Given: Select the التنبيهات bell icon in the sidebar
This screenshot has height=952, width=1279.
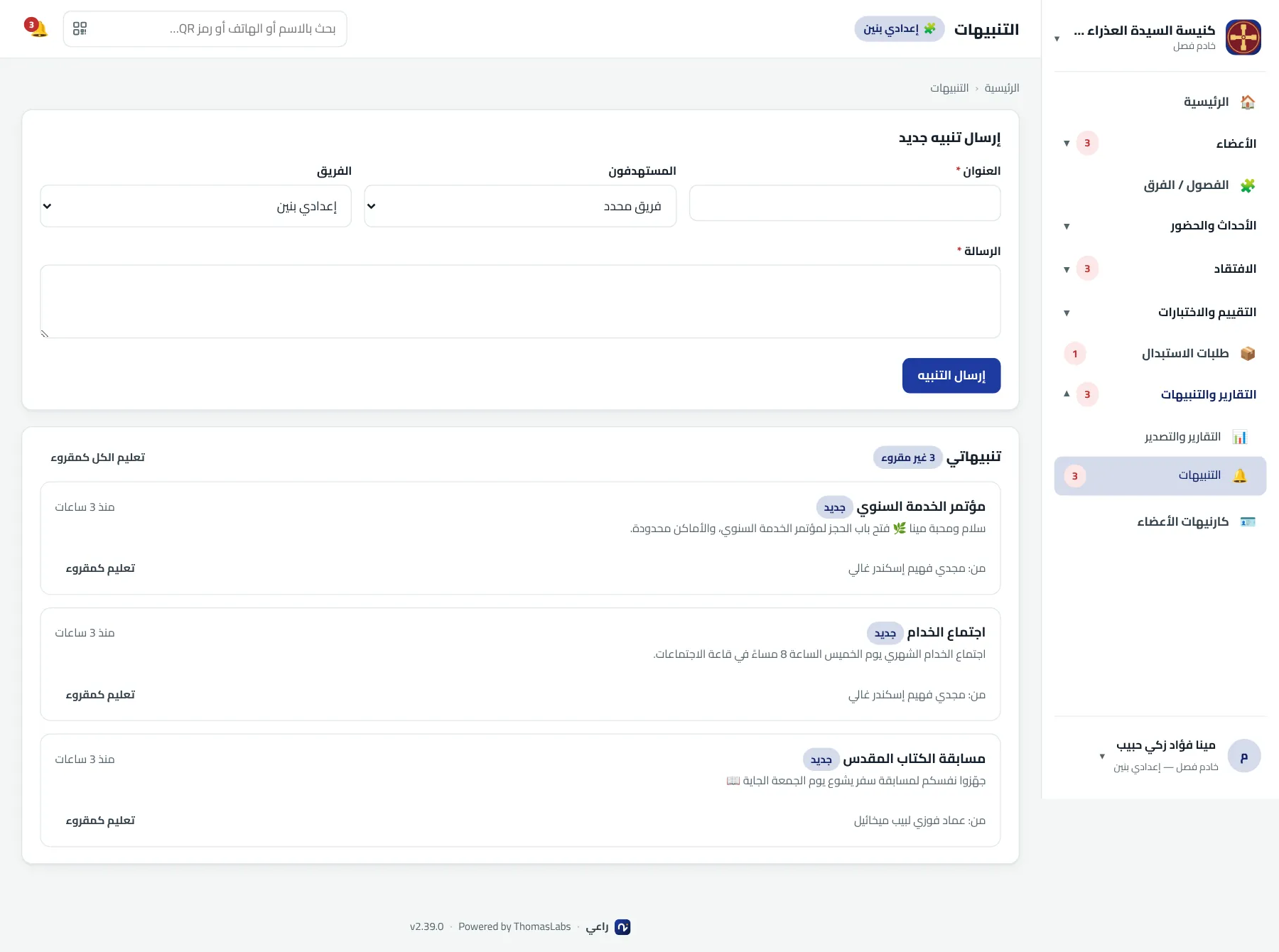Looking at the screenshot, I should tap(1239, 476).
